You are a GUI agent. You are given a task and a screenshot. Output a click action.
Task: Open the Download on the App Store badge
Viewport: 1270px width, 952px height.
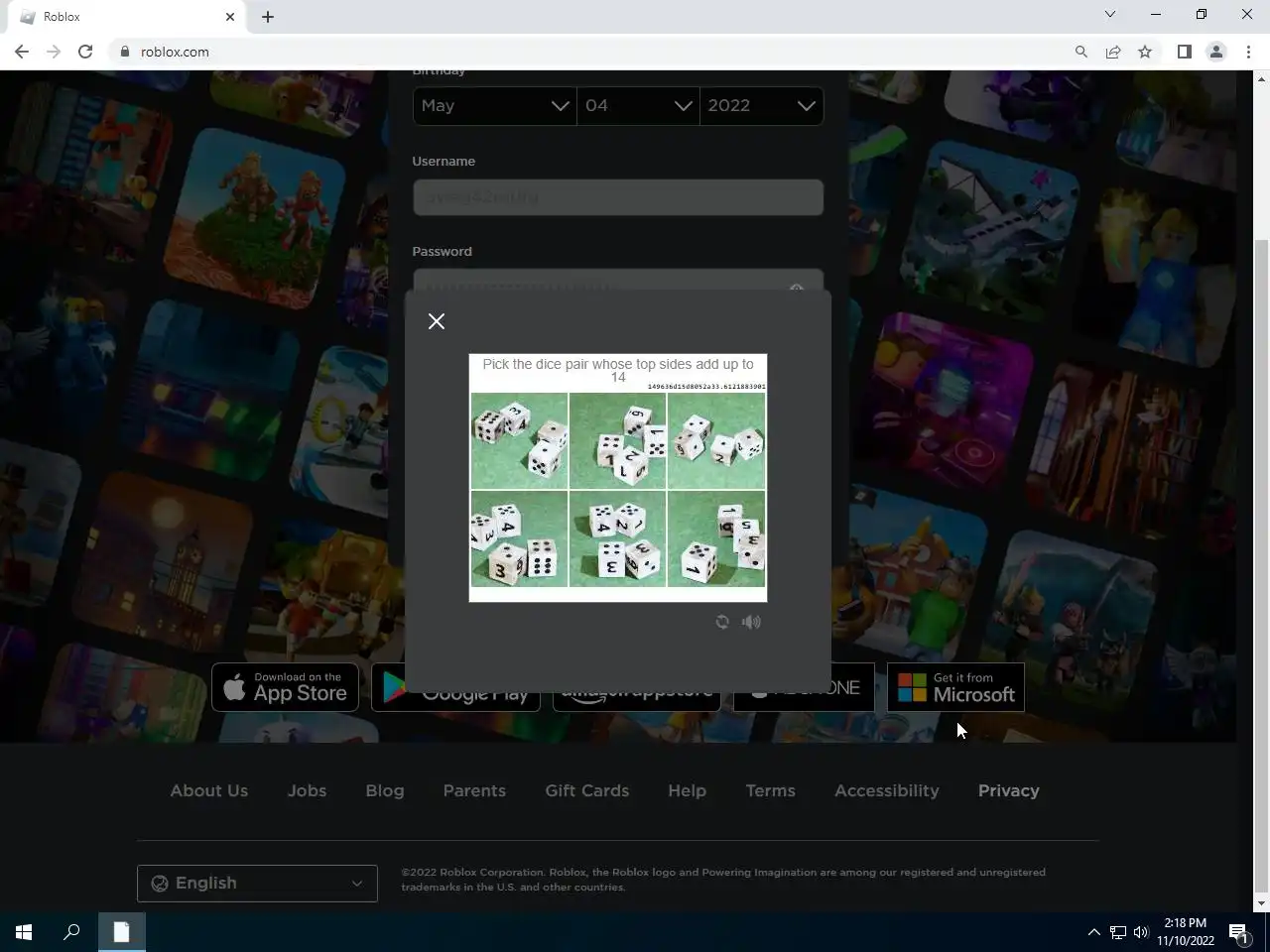pyautogui.click(x=286, y=687)
